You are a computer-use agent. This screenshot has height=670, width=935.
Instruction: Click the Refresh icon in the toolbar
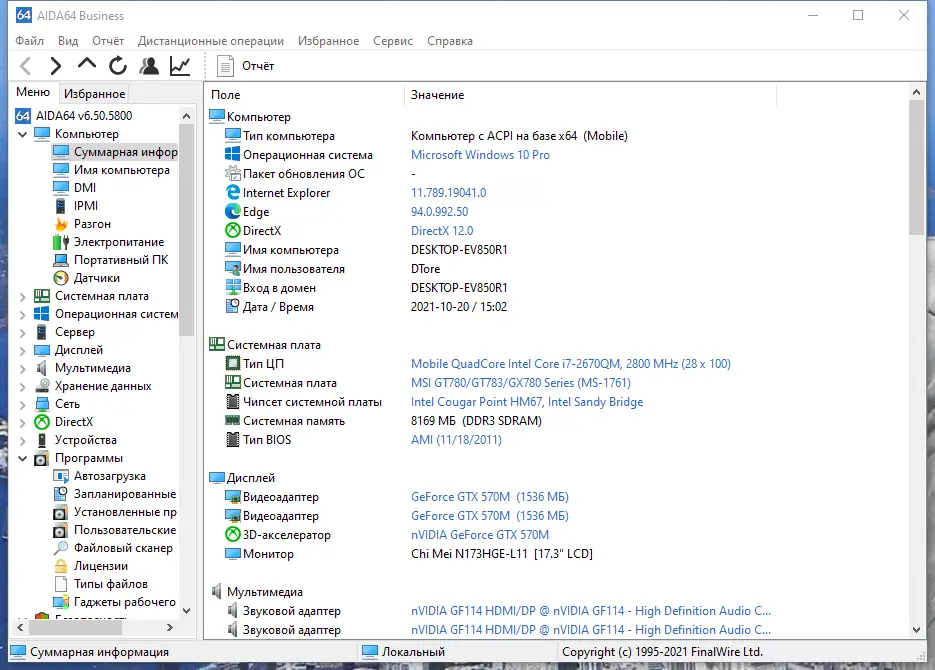[117, 65]
